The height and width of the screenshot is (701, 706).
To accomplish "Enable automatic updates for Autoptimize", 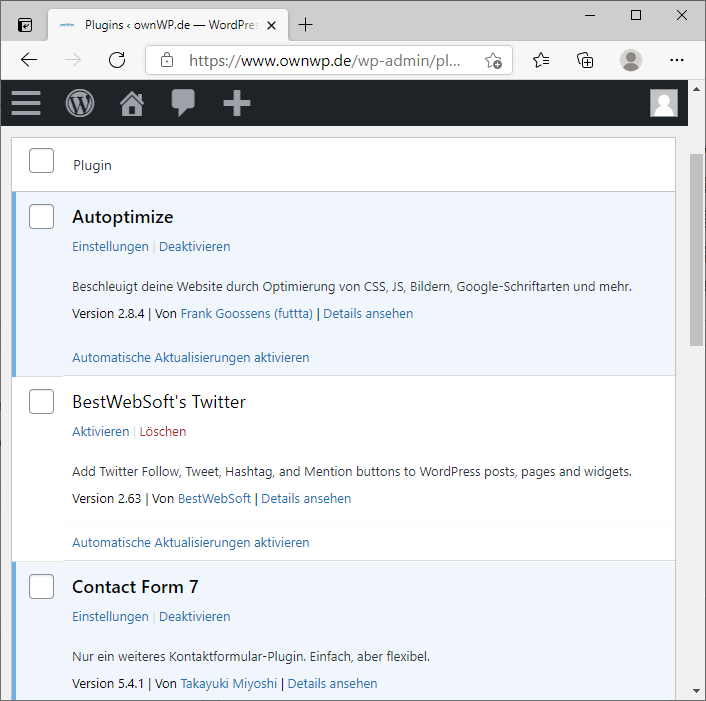I will click(x=190, y=357).
